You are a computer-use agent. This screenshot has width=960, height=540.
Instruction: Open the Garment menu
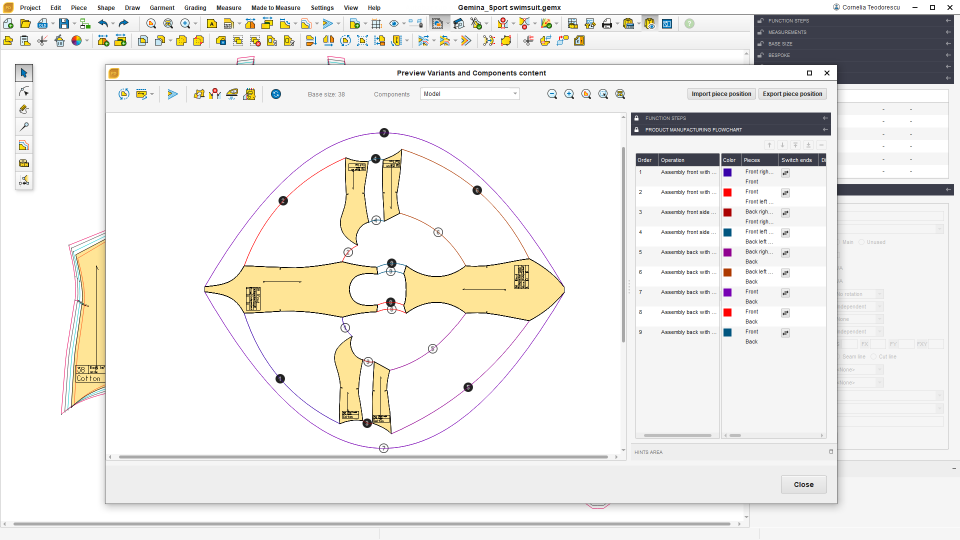coord(162,7)
